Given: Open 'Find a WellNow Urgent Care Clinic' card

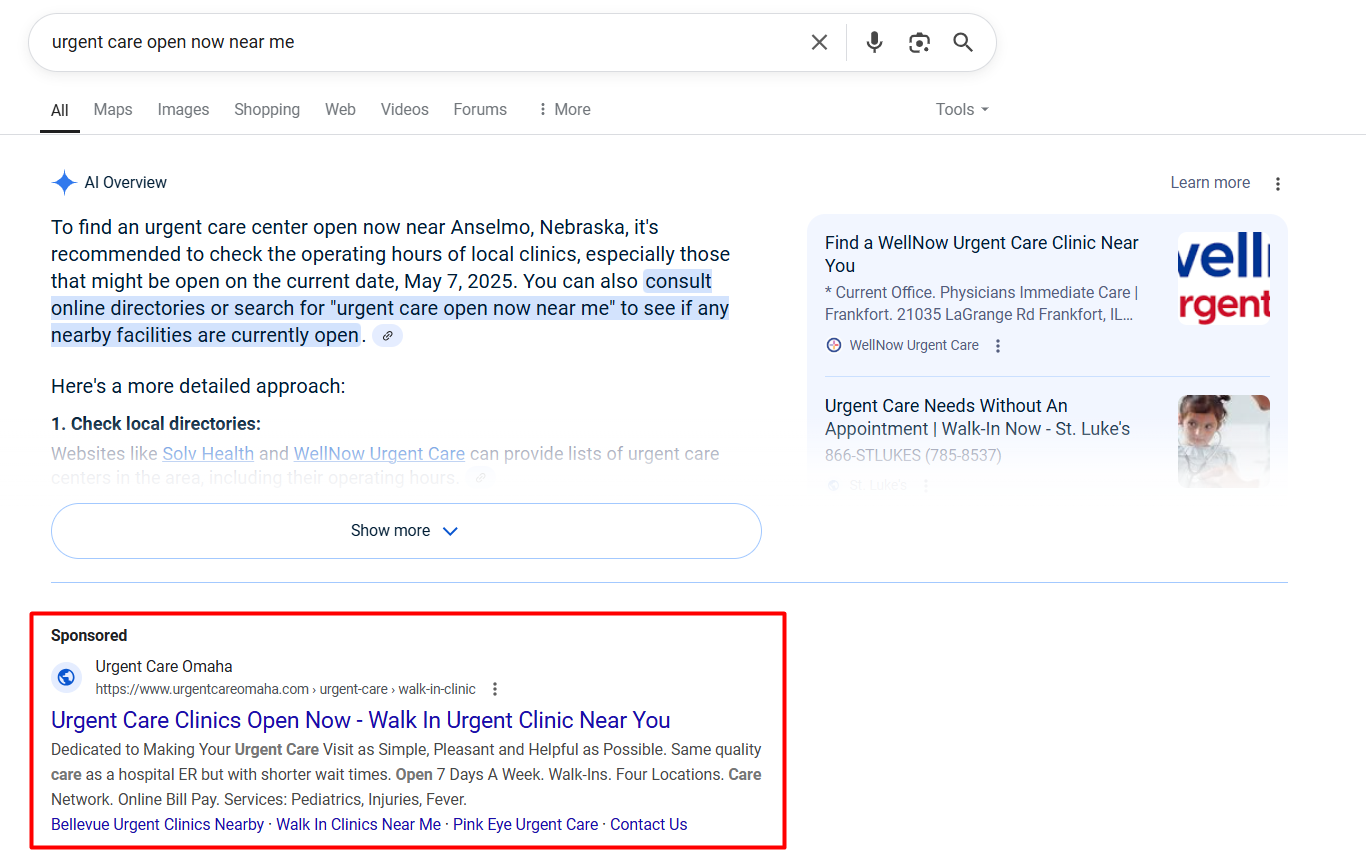Looking at the screenshot, I should pyautogui.click(x=981, y=254).
